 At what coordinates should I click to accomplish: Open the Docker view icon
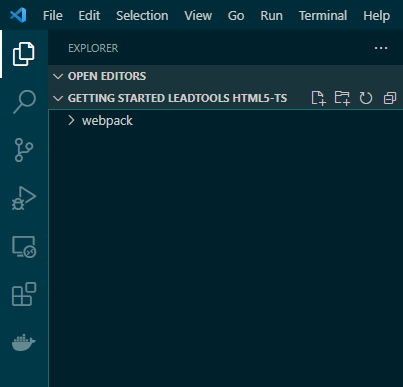tap(24, 342)
